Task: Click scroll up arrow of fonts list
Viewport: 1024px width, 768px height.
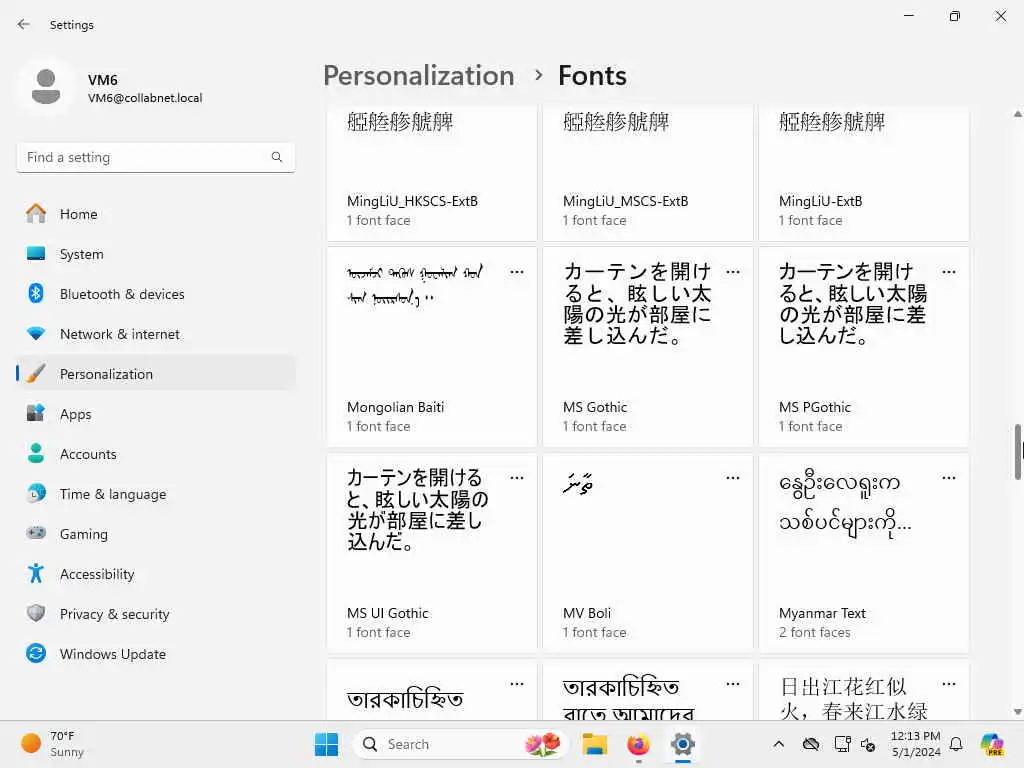Action: pyautogui.click(x=1017, y=114)
